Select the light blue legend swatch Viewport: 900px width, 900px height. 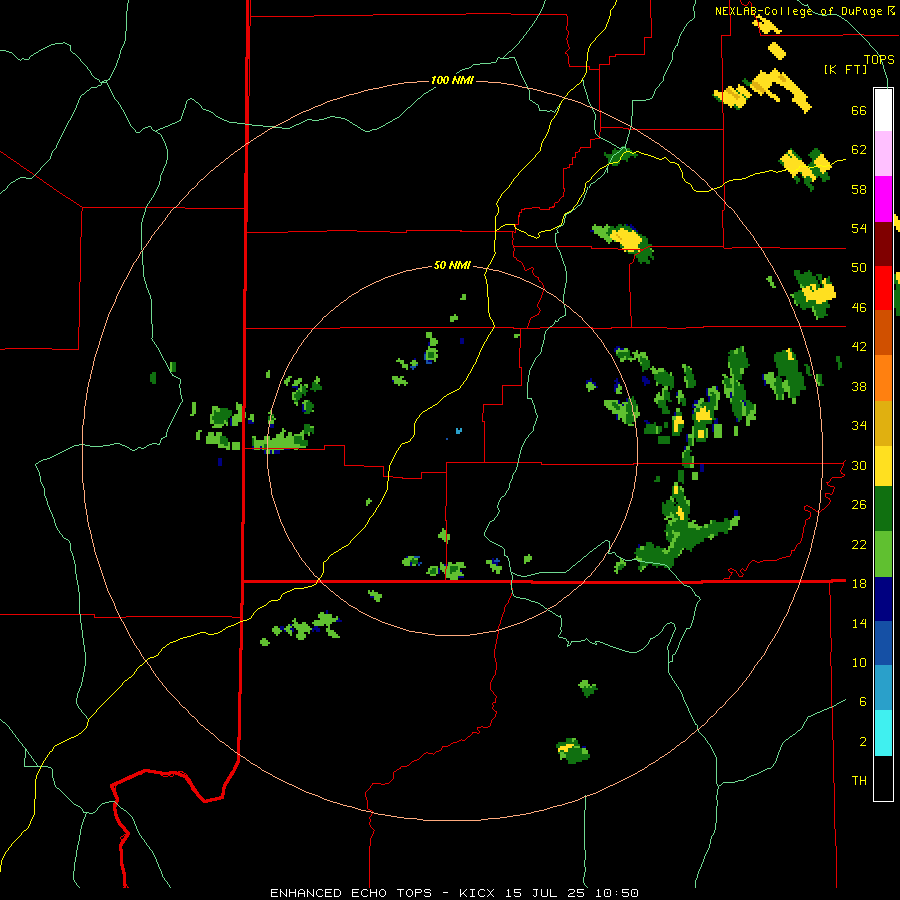coord(883,688)
